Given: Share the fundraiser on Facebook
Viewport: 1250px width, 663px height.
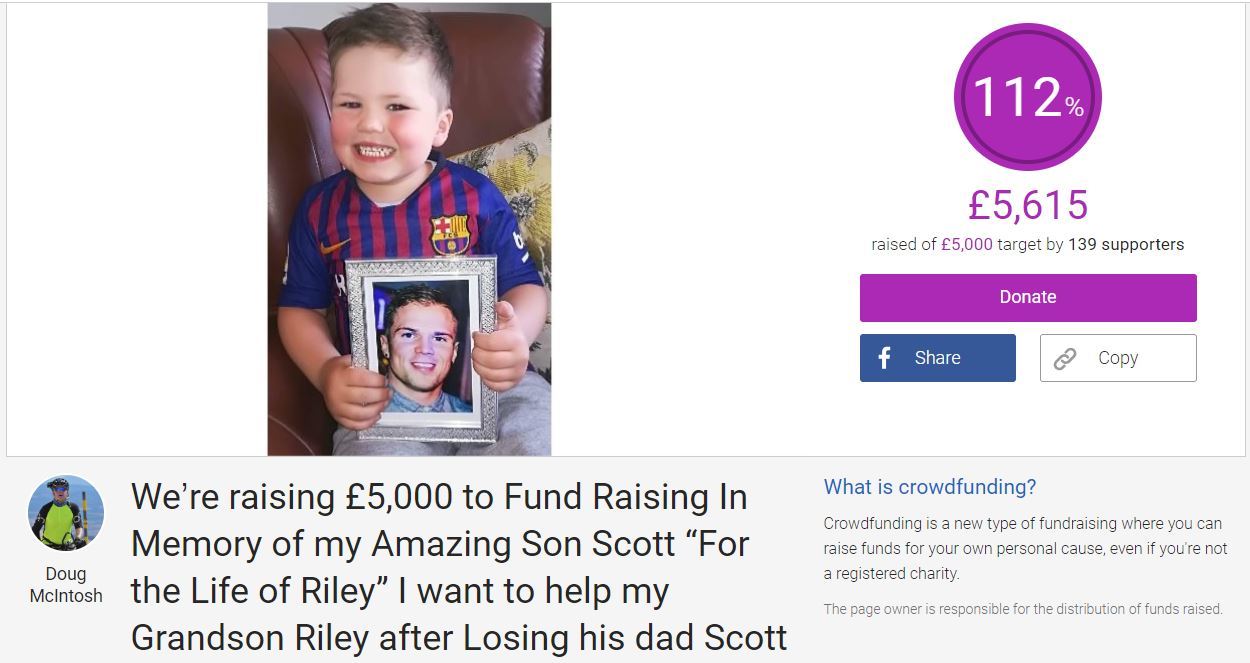Looking at the screenshot, I should pos(938,358).
